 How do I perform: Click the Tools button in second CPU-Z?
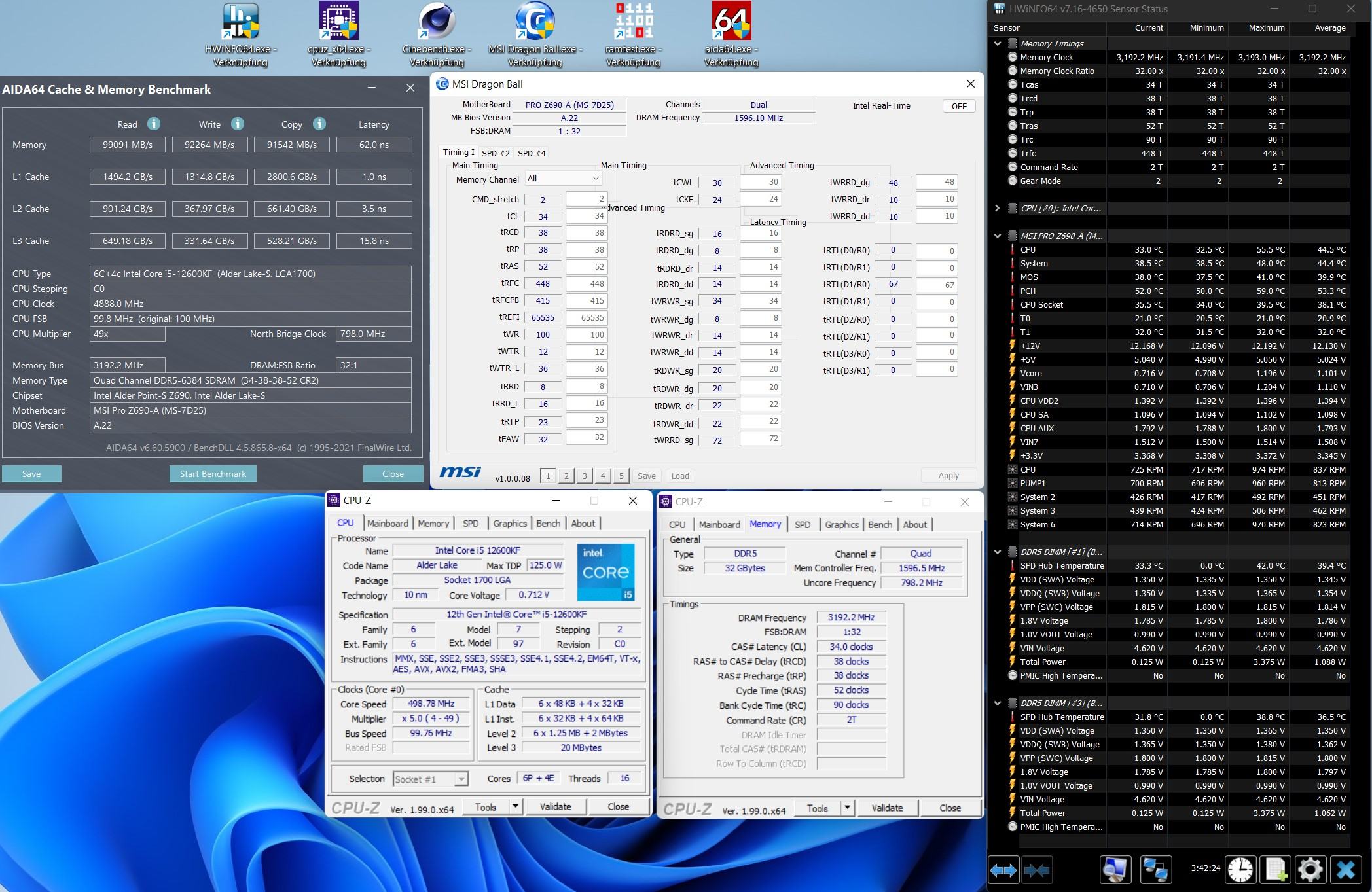(818, 808)
